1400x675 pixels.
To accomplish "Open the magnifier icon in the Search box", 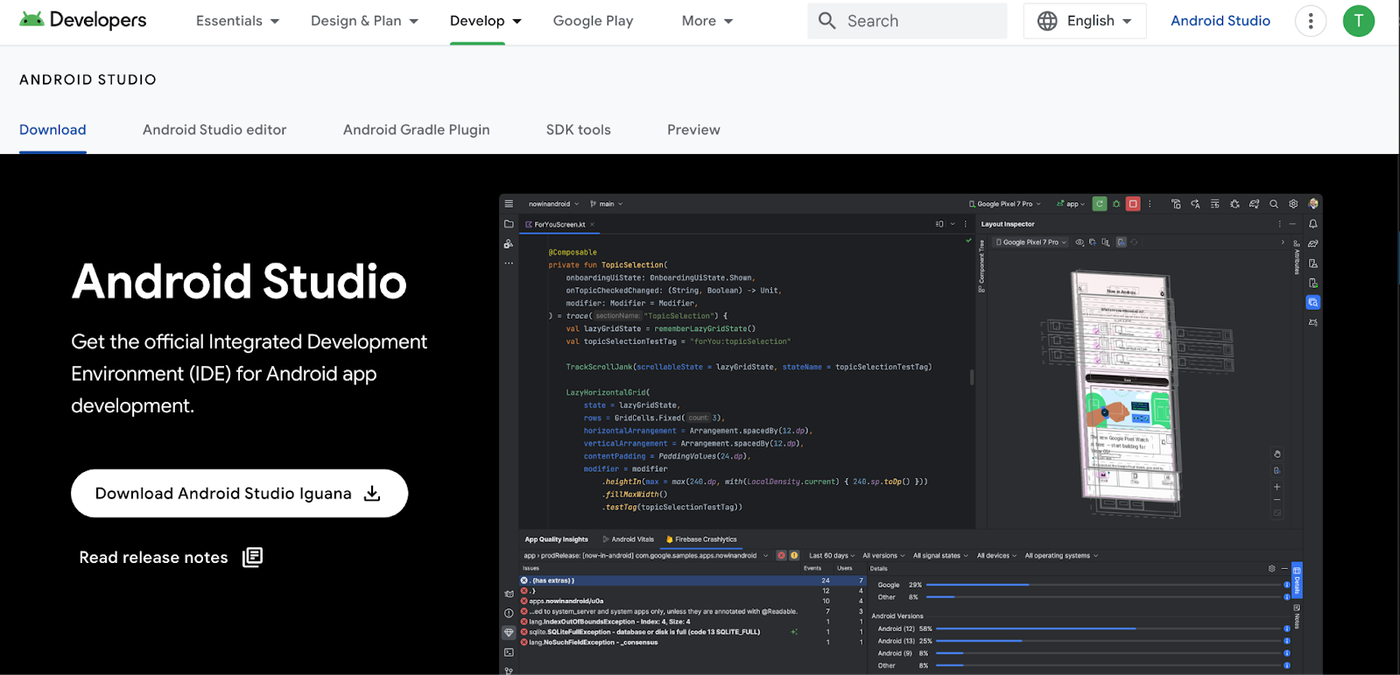I will tap(827, 21).
